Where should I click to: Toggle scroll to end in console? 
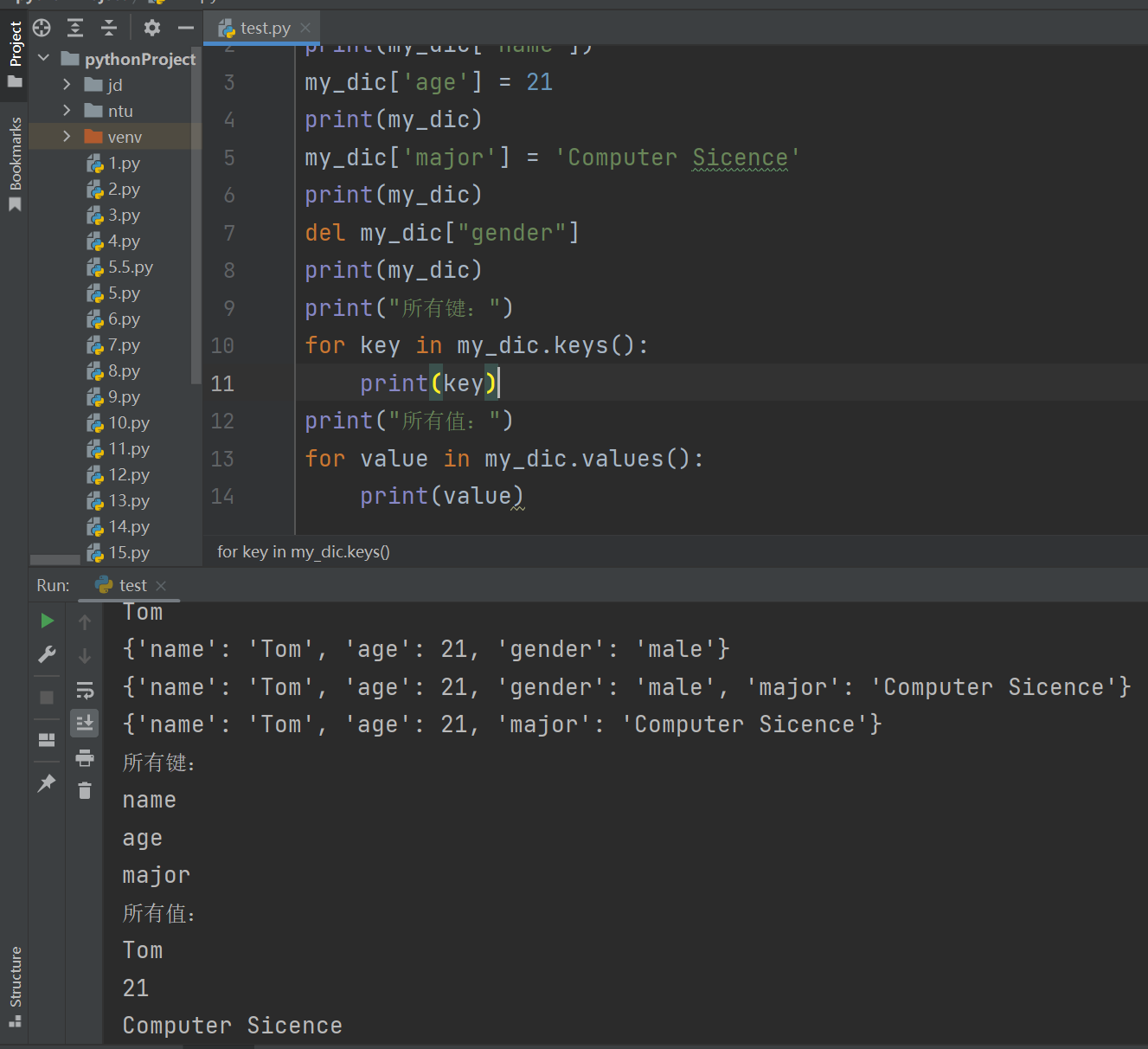pyautogui.click(x=85, y=723)
